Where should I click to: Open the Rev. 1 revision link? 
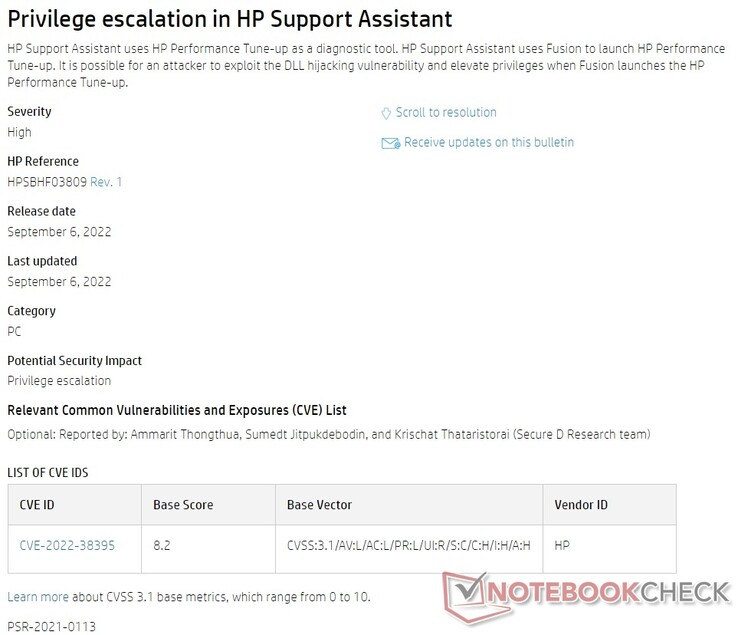point(106,182)
